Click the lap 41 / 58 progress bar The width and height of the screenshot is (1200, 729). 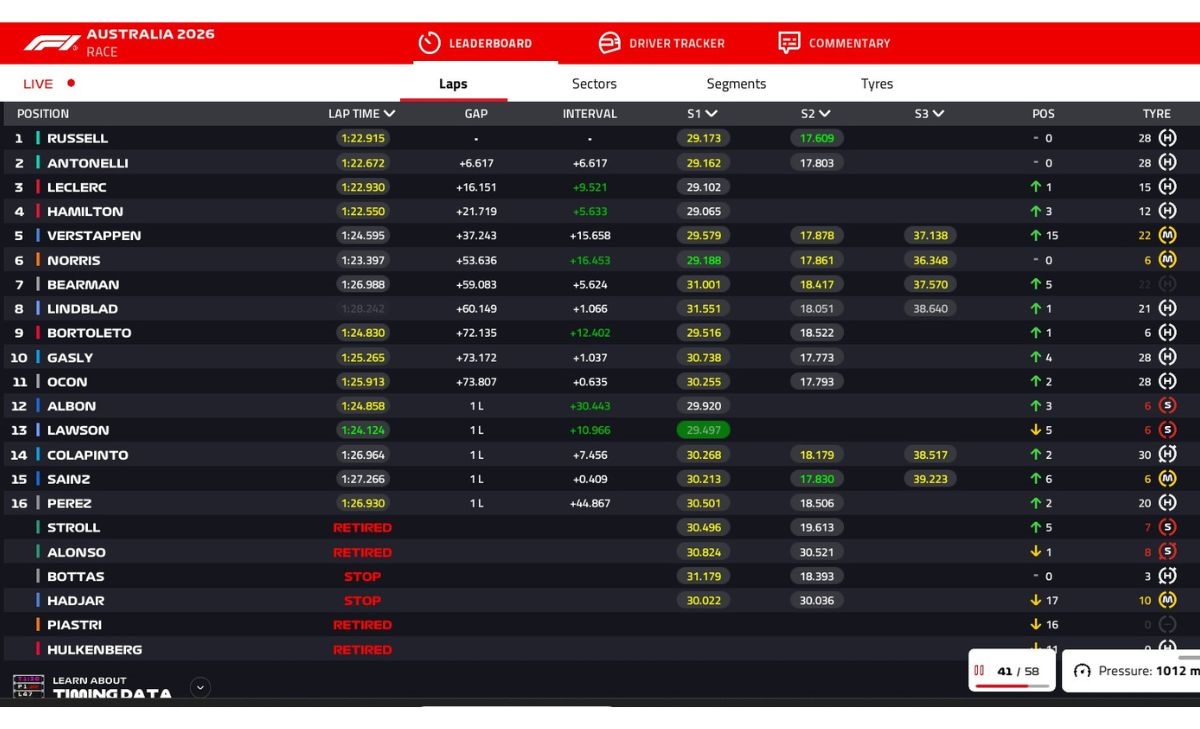[x=1012, y=686]
